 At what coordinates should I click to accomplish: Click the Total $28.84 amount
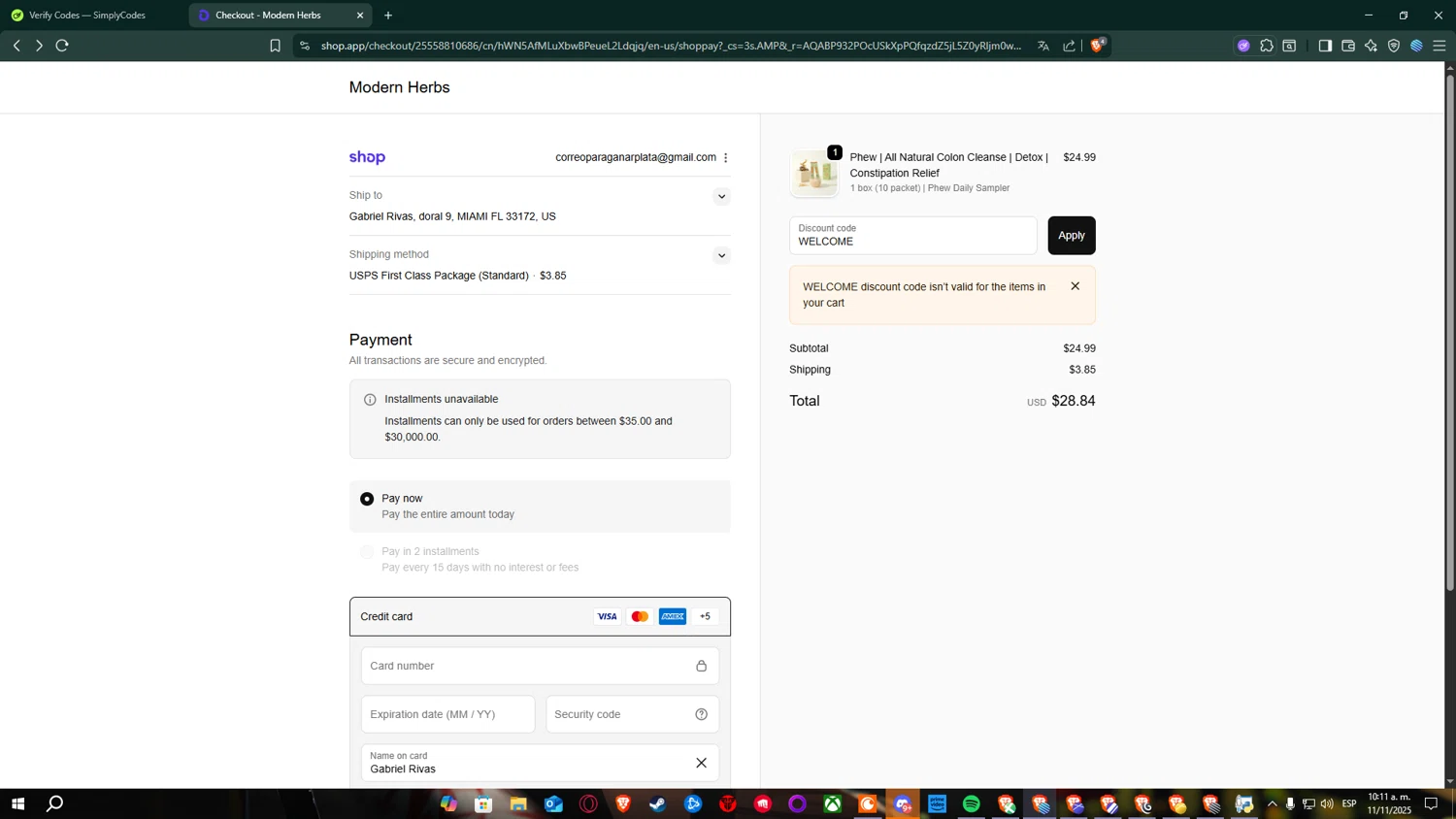(x=1074, y=401)
